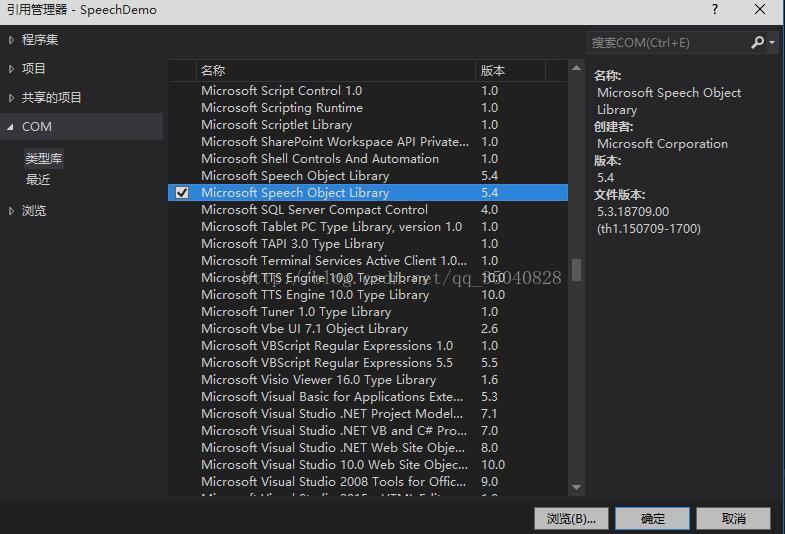Select Microsoft Visual Studio .NET Project Model row
785x534 pixels.
point(368,414)
